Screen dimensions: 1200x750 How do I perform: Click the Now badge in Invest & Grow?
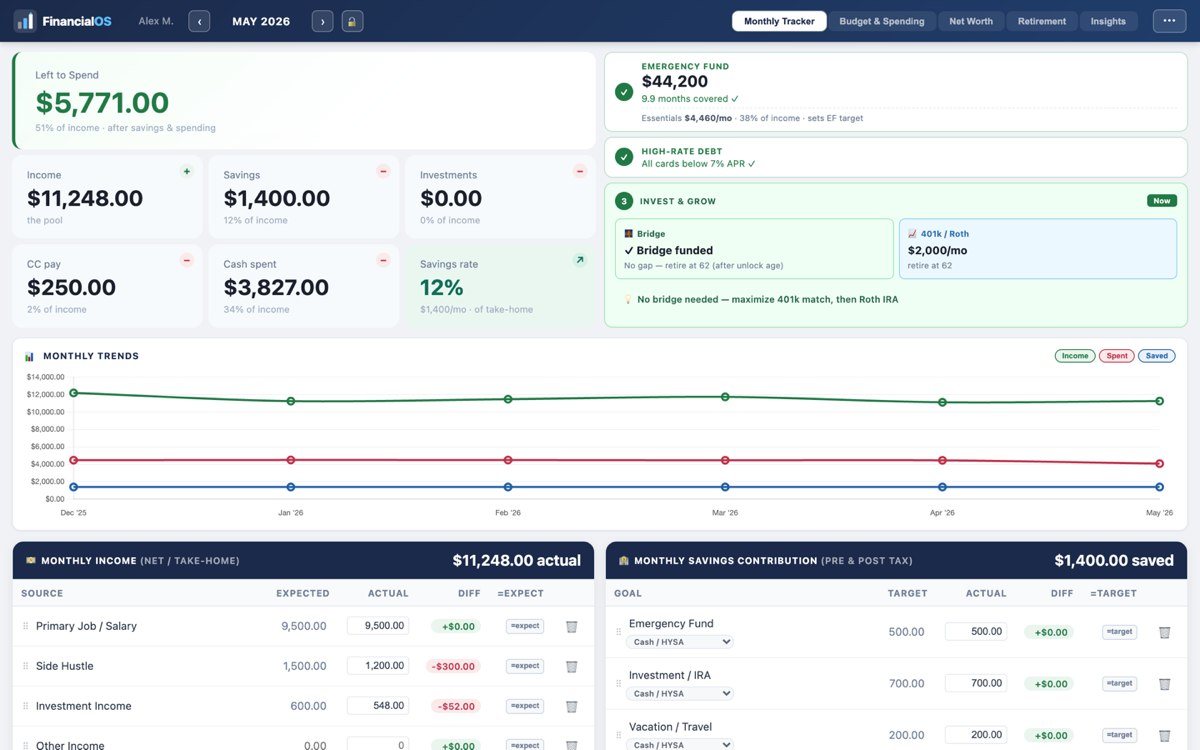click(1161, 201)
